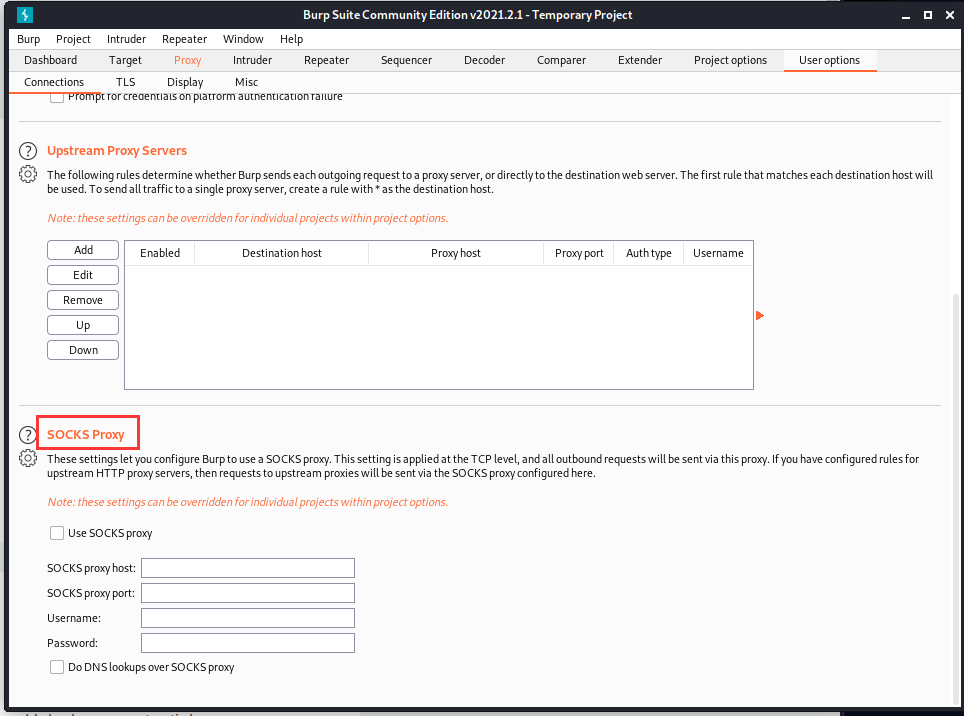Sort by Destination host column header
Screen dimensions: 964x716
(x=282, y=253)
